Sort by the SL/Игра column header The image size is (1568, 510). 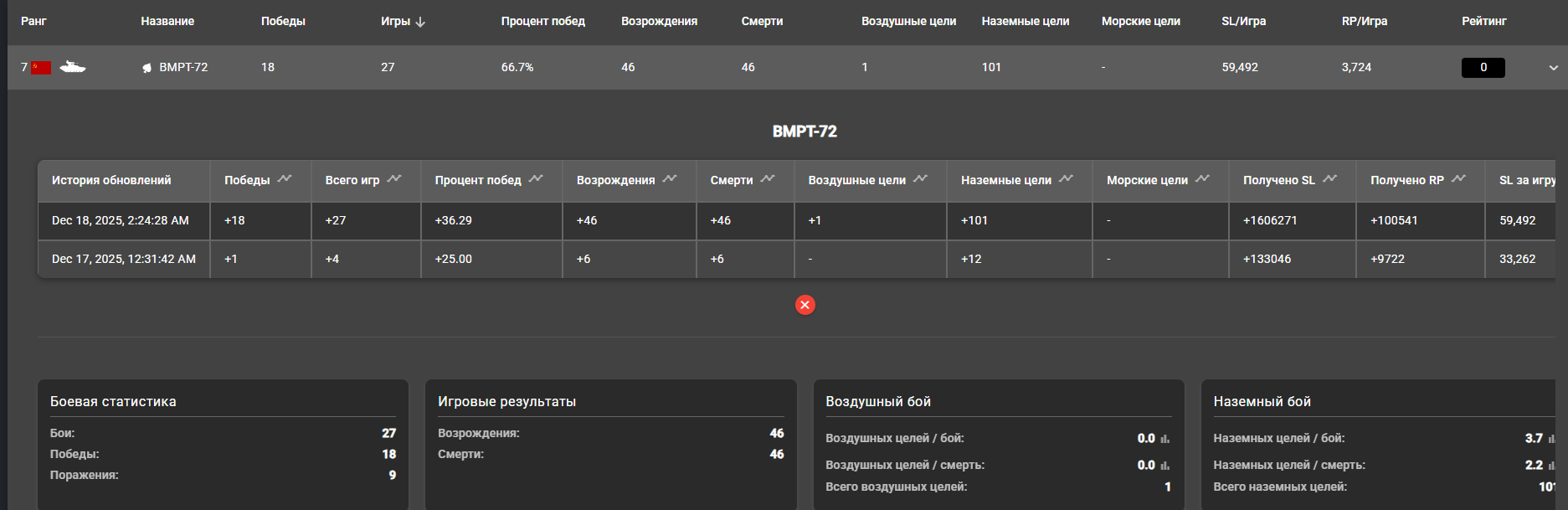1243,21
